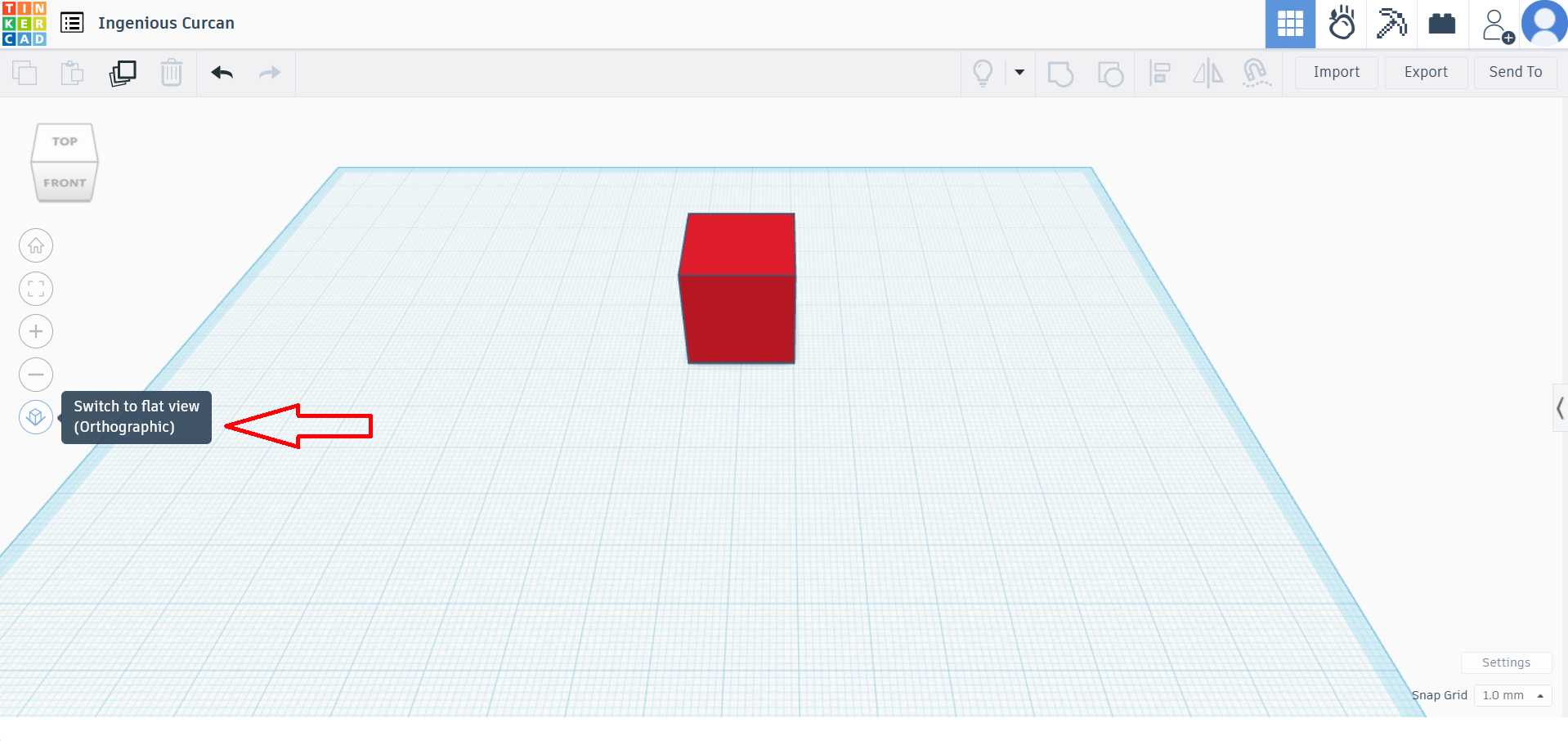This screenshot has width=1568, height=741.
Task: Click the TOP face of view cube
Action: coord(65,141)
